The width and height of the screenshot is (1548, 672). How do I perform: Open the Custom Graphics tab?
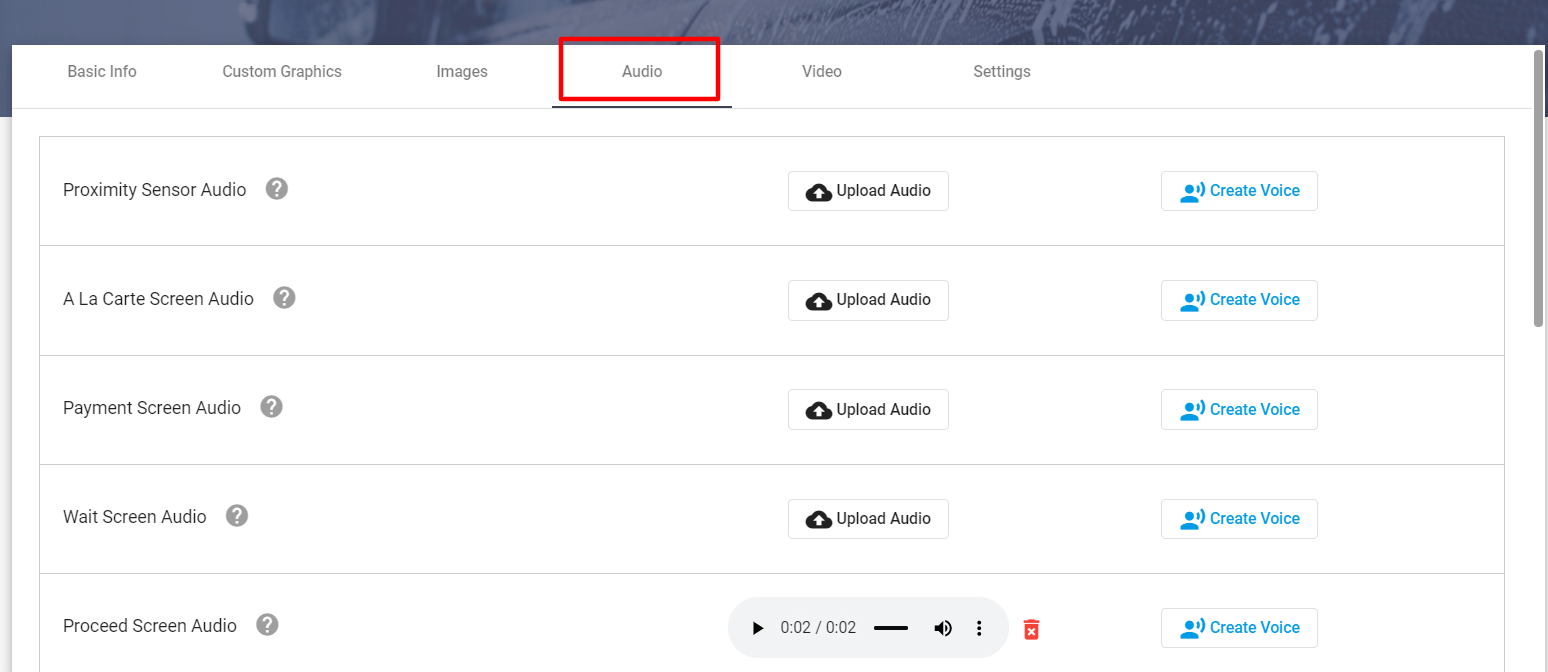(x=282, y=72)
